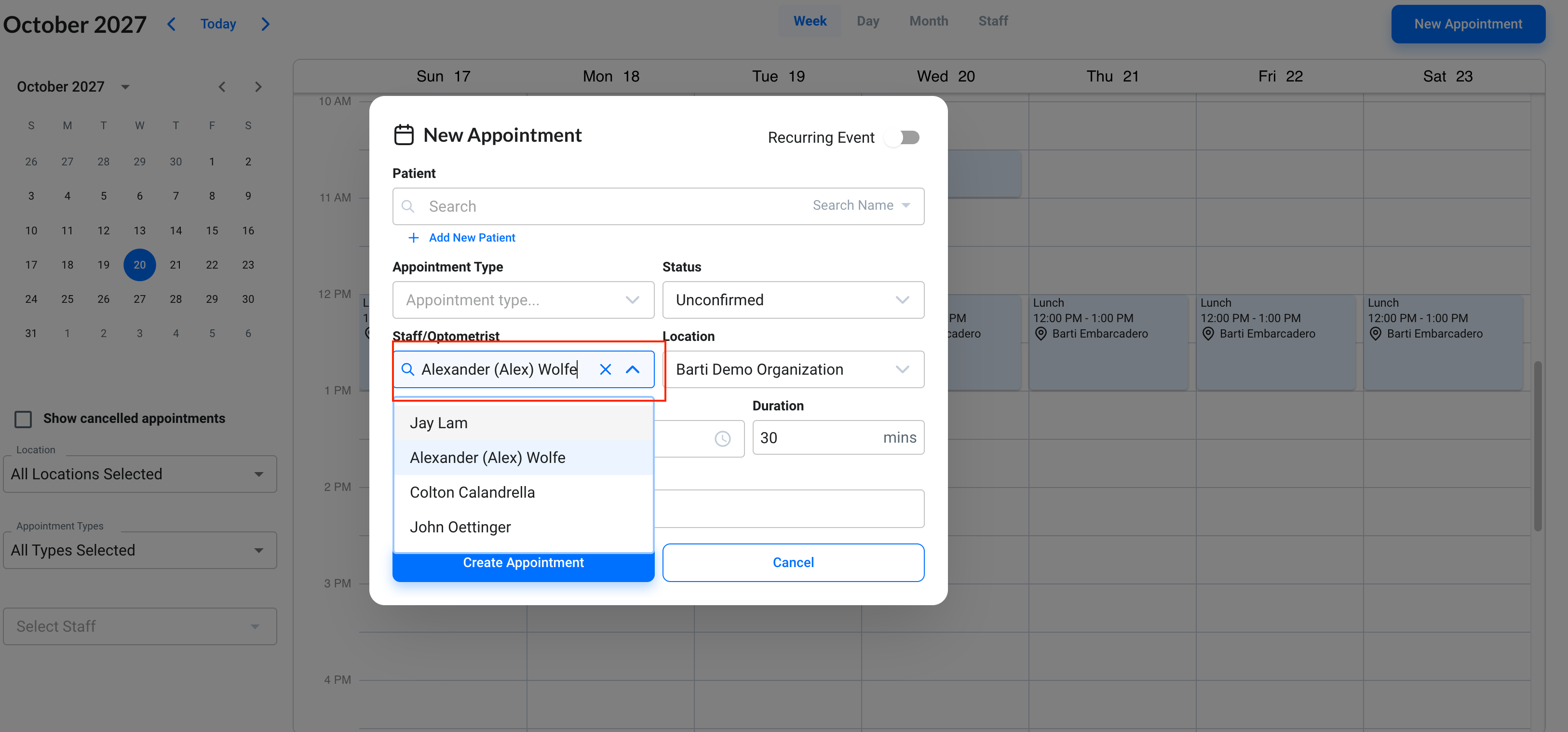Click the Add New Patient link

(x=472, y=238)
